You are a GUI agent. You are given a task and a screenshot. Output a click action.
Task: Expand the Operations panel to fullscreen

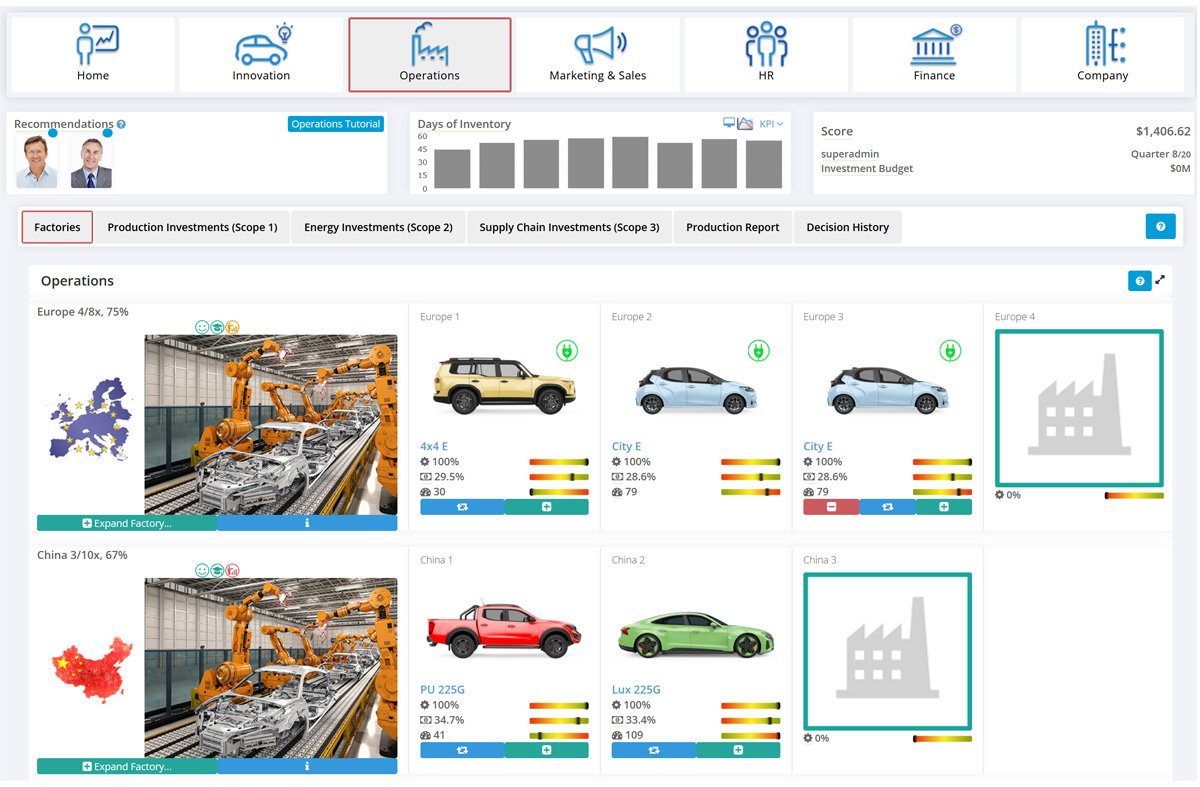point(1160,280)
